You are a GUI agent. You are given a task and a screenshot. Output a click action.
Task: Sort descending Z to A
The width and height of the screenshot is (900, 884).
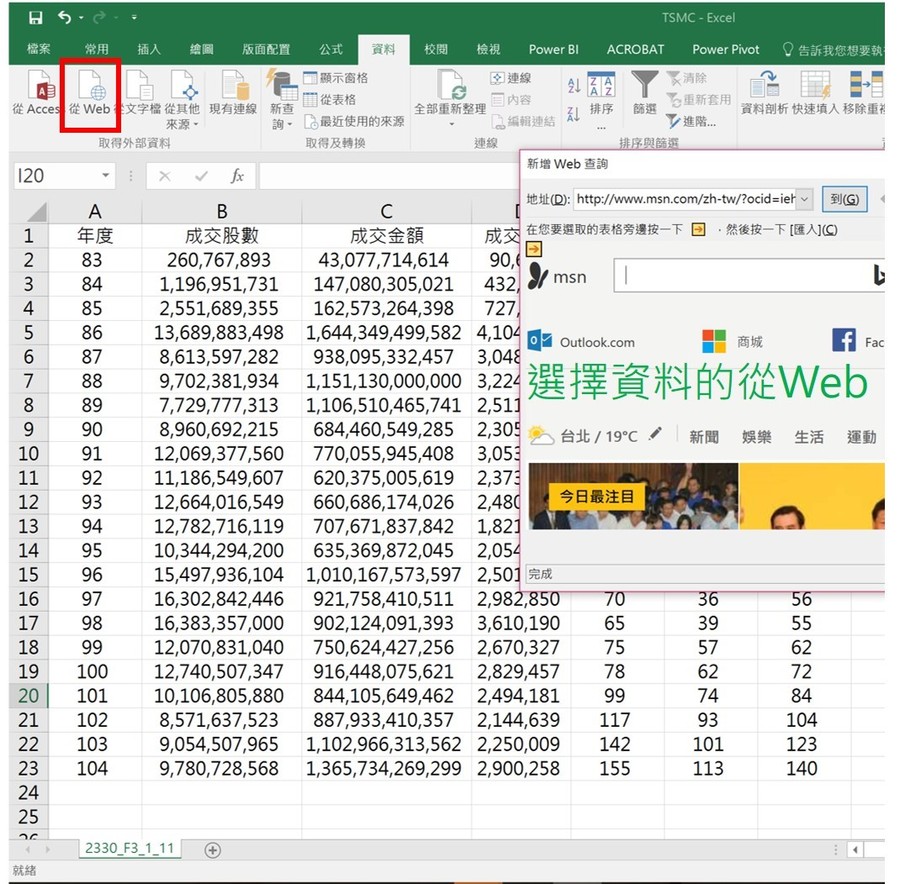(574, 114)
